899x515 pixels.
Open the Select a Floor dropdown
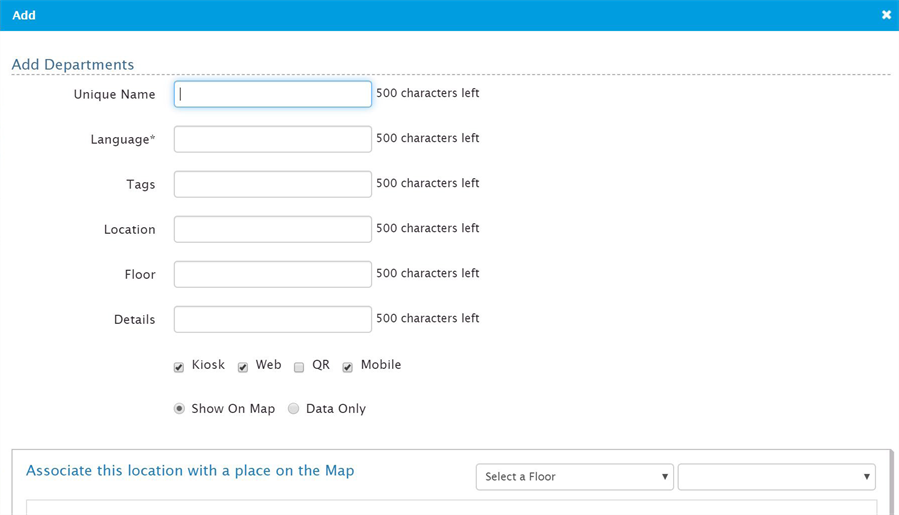pos(574,477)
